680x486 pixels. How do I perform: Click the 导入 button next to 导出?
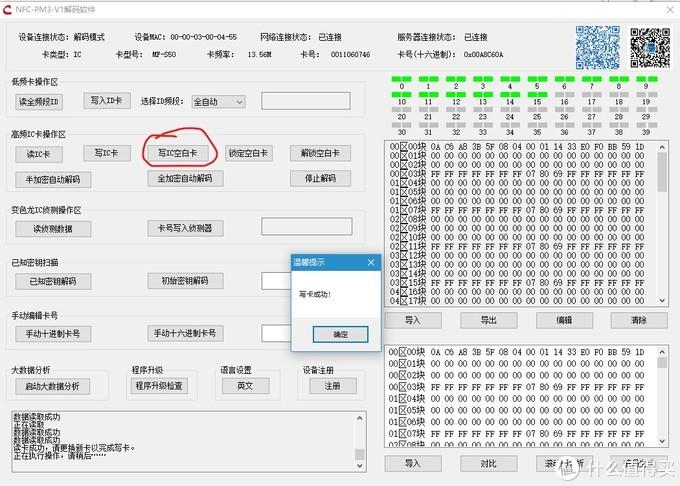coord(413,320)
